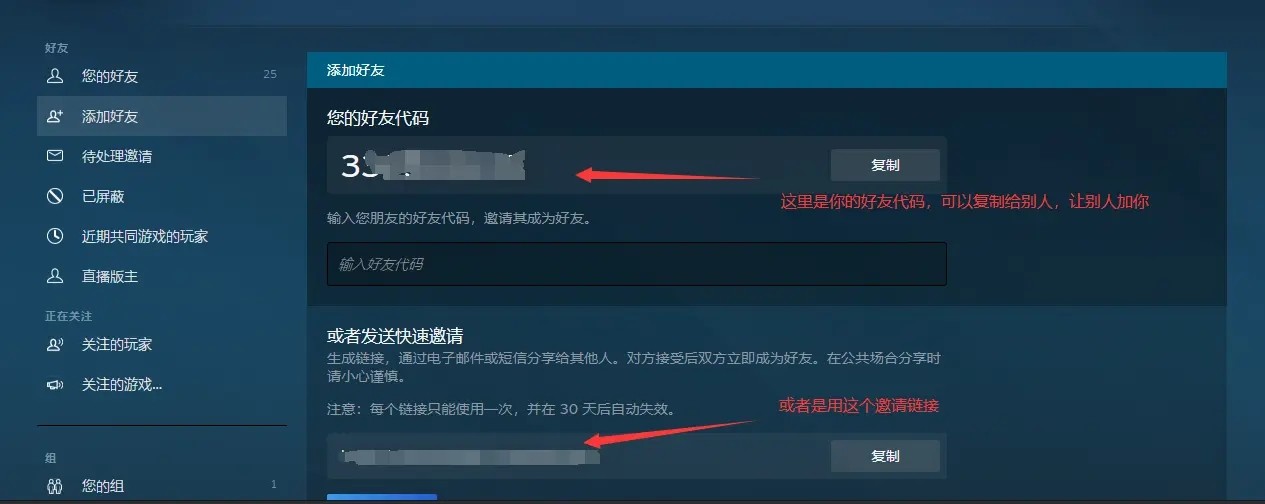Click the person icon beside 您的好友
1265x504 pixels.
(55, 76)
